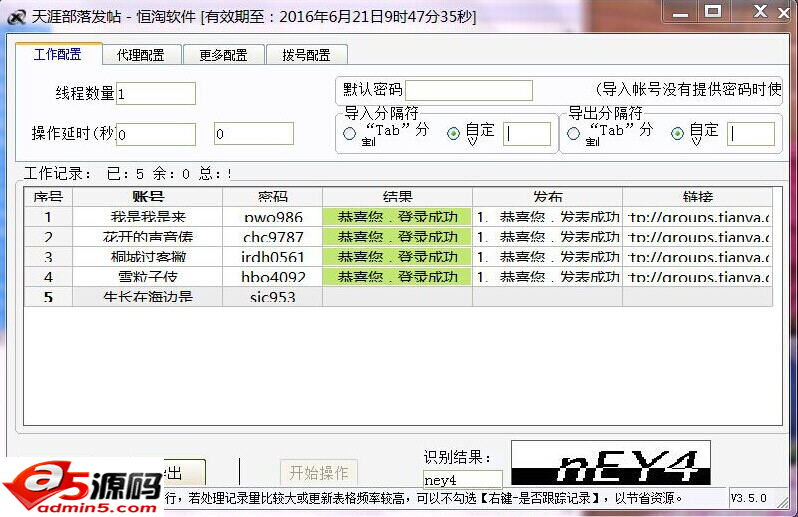The width and height of the screenshot is (798, 517).
Task: Select account 我是我是来 in row 1
Action: [x=148, y=217]
